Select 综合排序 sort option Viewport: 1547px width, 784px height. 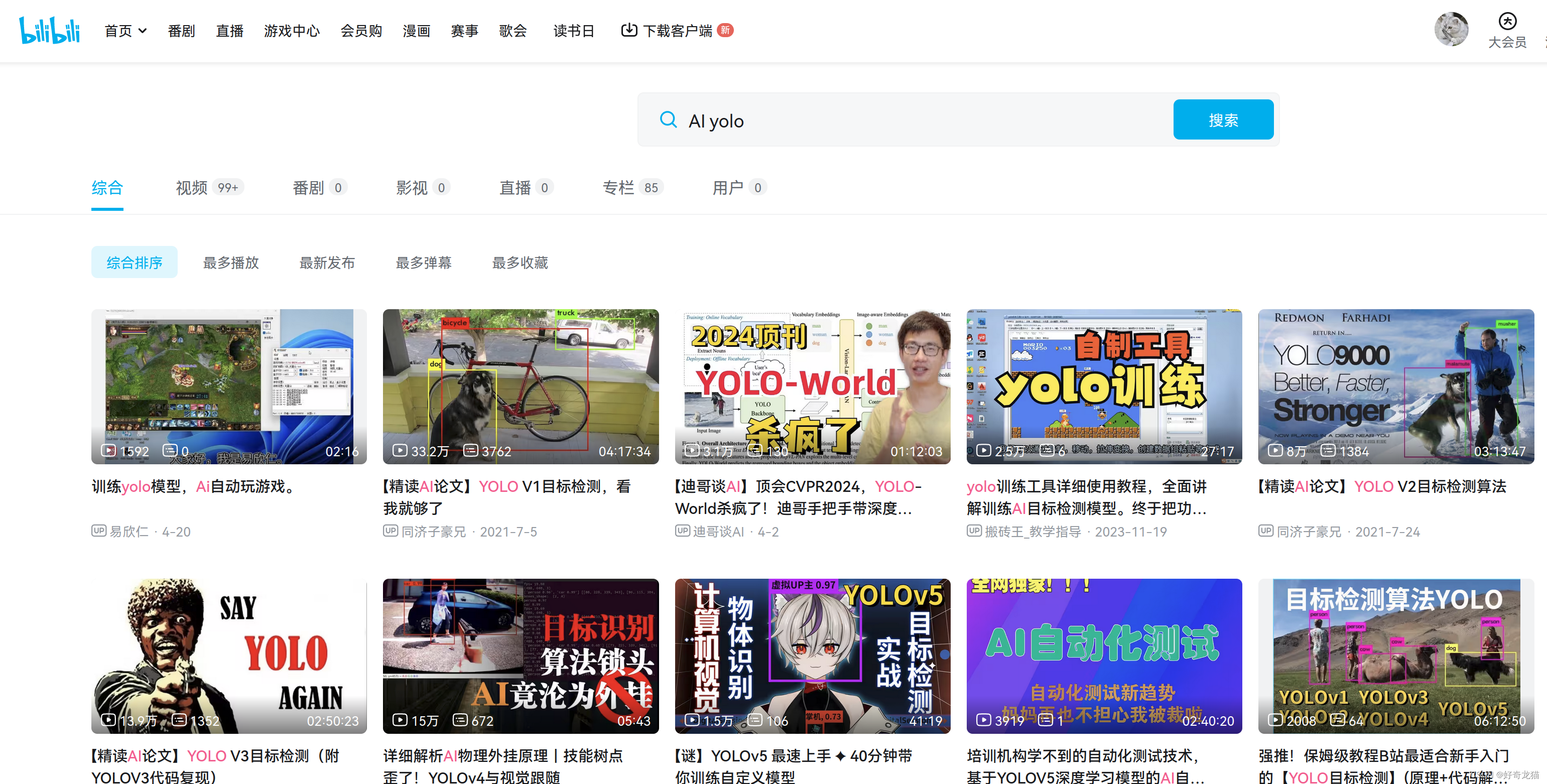(135, 263)
